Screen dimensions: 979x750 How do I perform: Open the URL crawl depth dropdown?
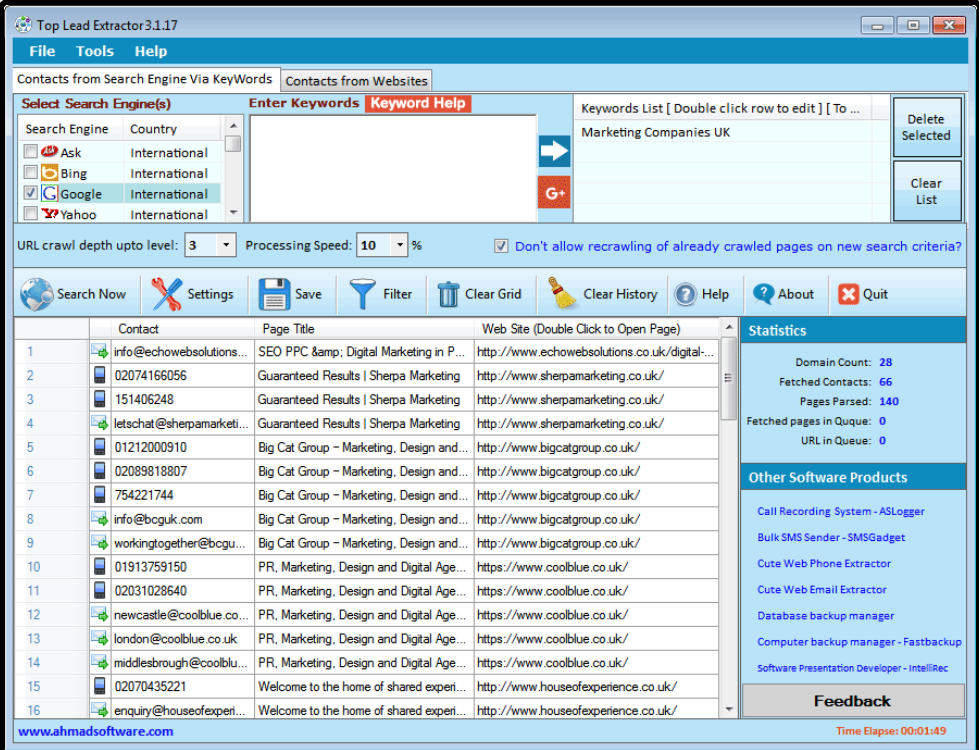point(224,245)
